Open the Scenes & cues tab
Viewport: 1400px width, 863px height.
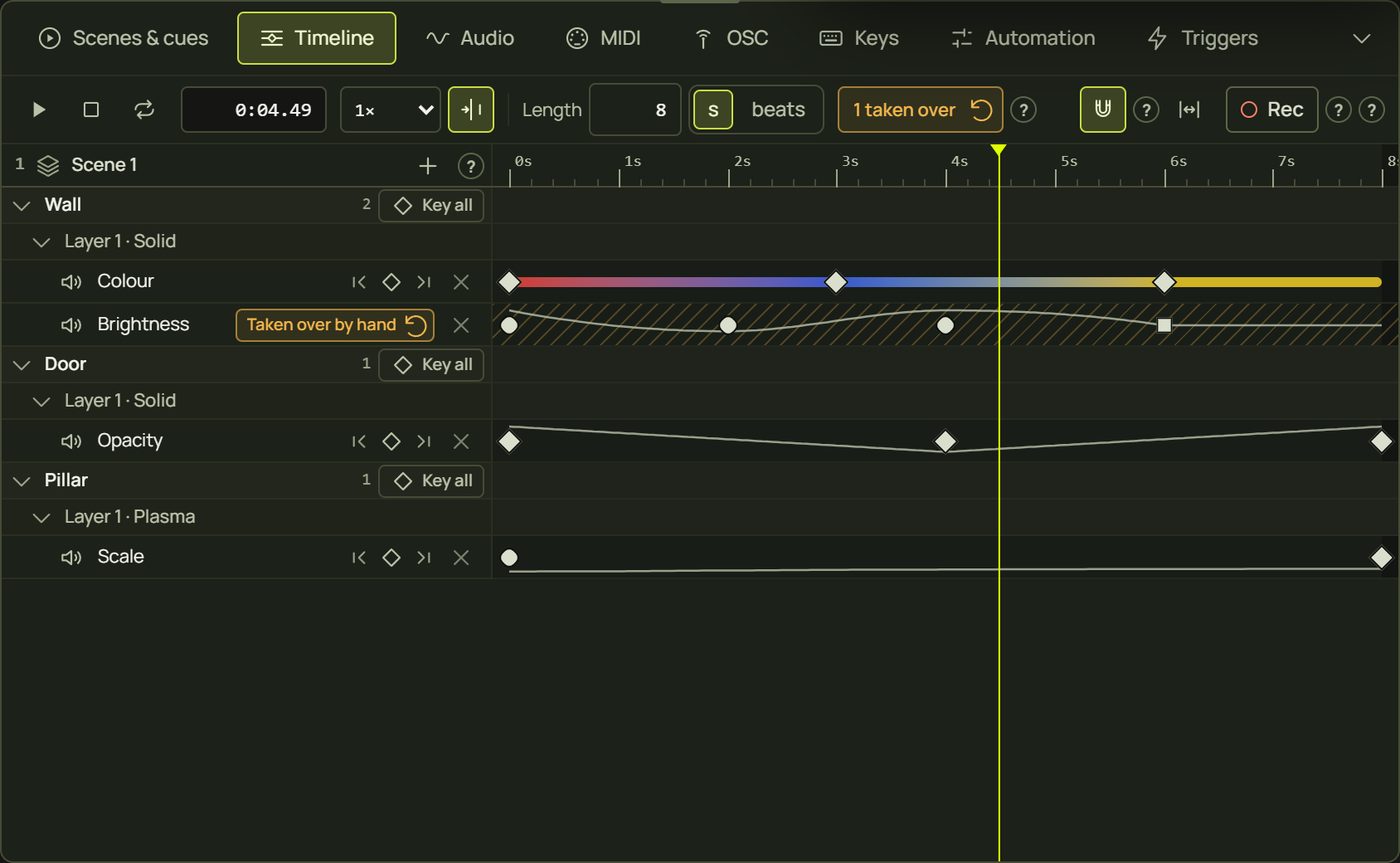(123, 39)
